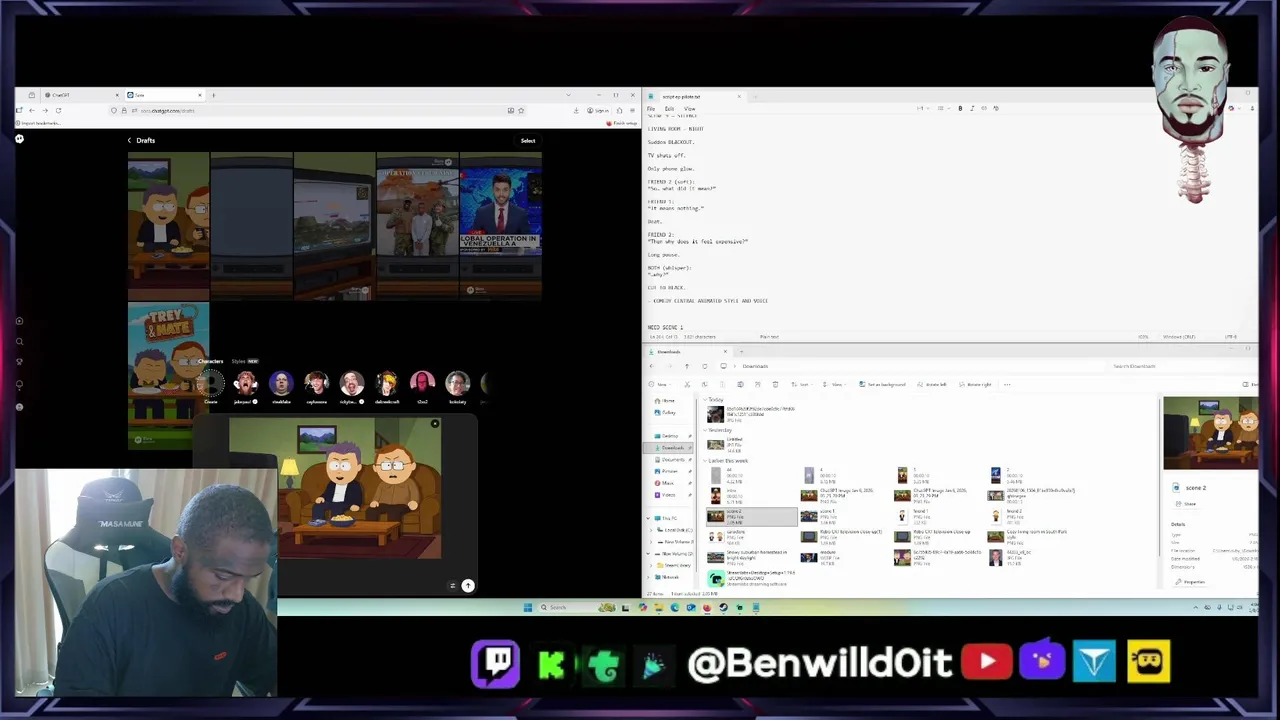1280x720 pixels.
Task: Open the browser downloads panel
Action: point(576,110)
